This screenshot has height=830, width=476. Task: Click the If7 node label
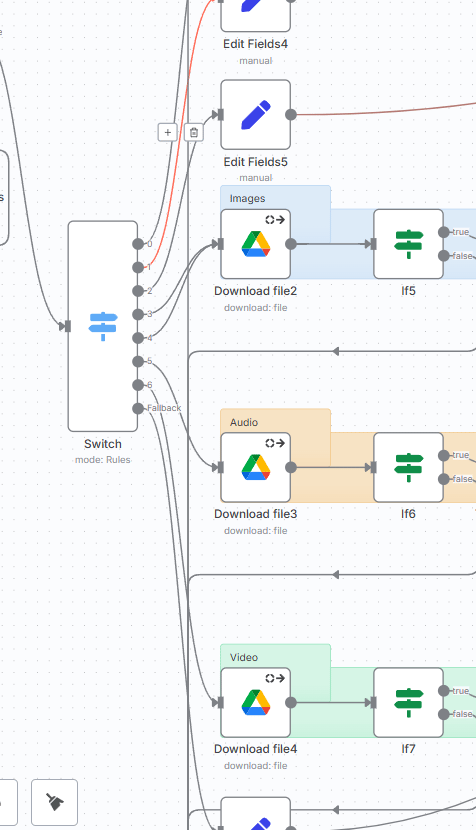coord(408,749)
